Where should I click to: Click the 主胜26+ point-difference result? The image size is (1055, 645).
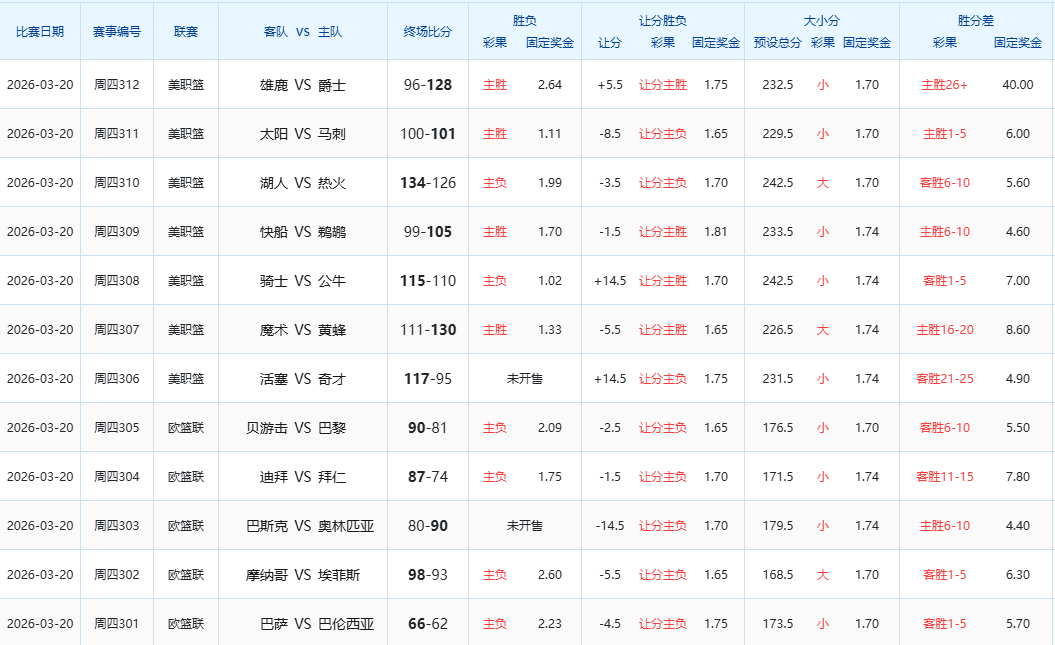pyautogui.click(x=944, y=85)
